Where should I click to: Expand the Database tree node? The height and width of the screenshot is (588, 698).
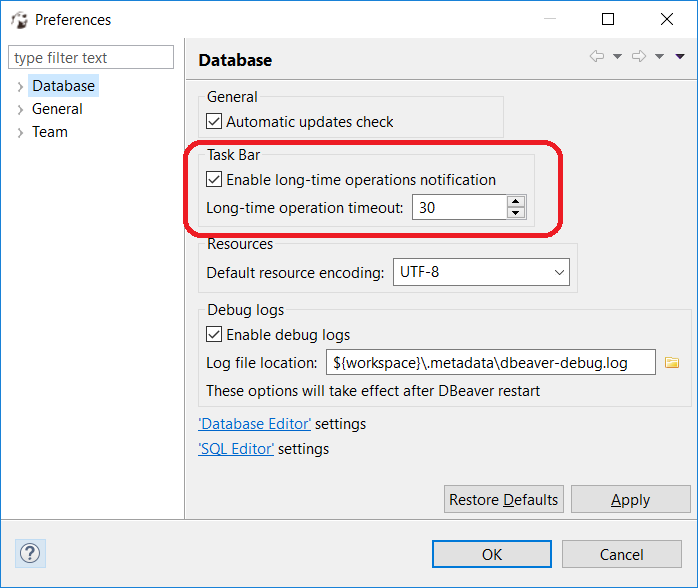[20, 87]
